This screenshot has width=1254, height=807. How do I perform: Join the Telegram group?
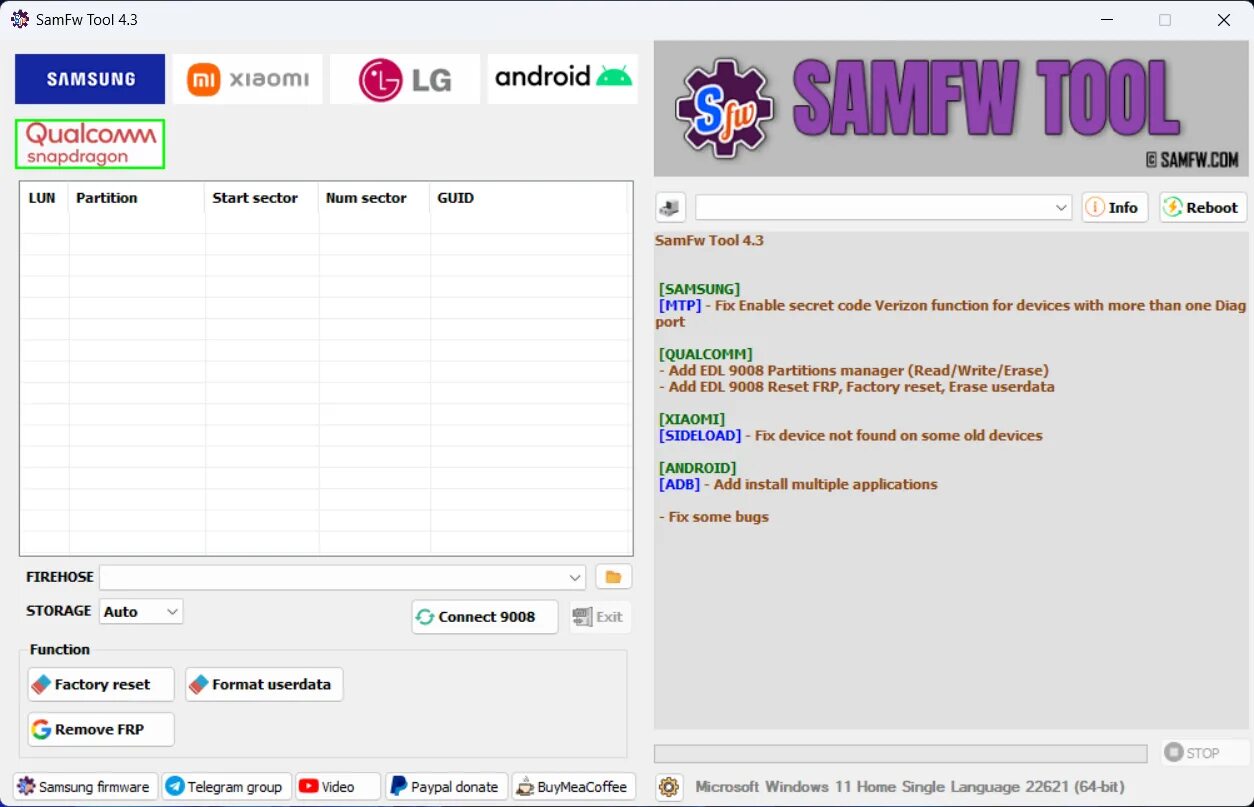[x=226, y=786]
